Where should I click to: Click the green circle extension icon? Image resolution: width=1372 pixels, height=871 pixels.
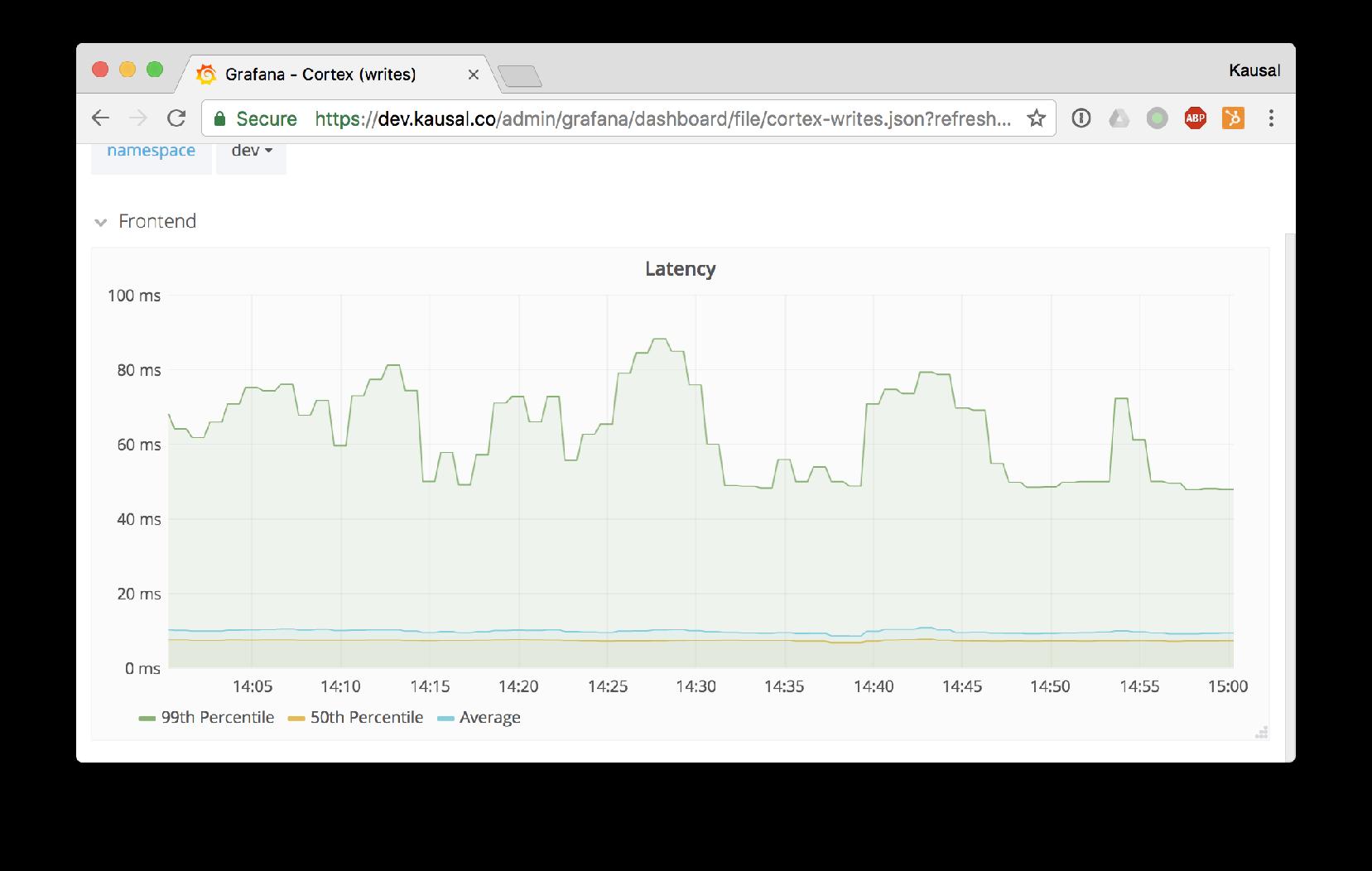click(1157, 118)
